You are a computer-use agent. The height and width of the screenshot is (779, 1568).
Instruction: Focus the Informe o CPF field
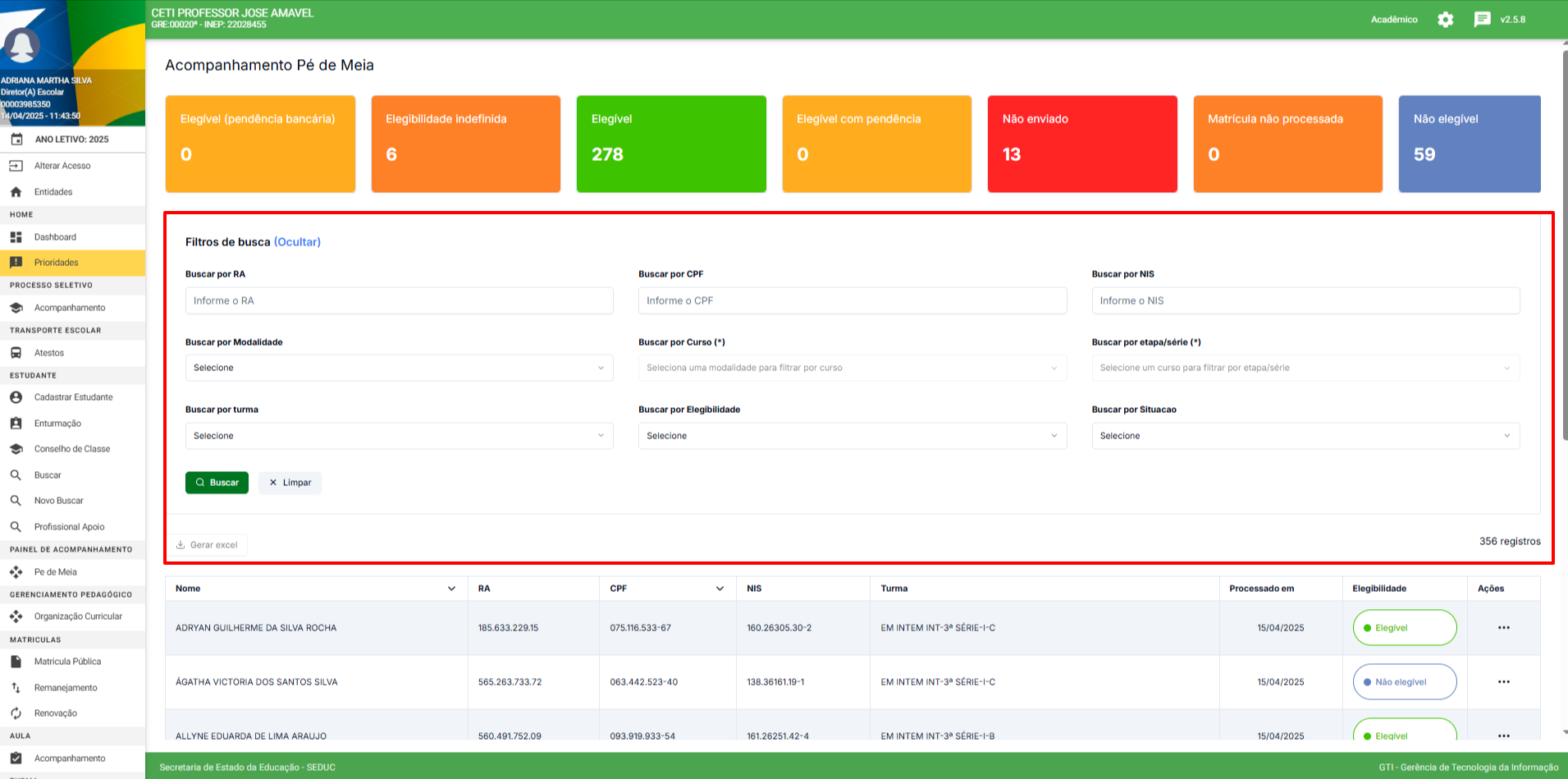852,300
